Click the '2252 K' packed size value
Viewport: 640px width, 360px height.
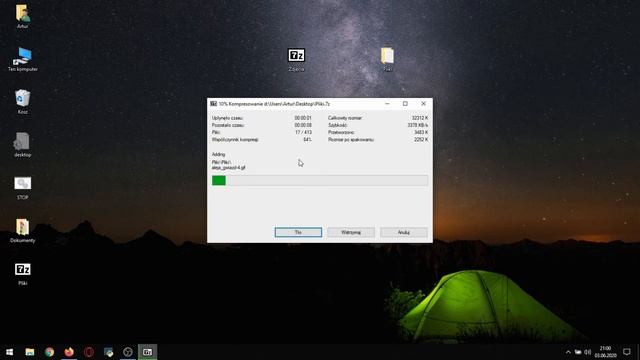point(421,140)
